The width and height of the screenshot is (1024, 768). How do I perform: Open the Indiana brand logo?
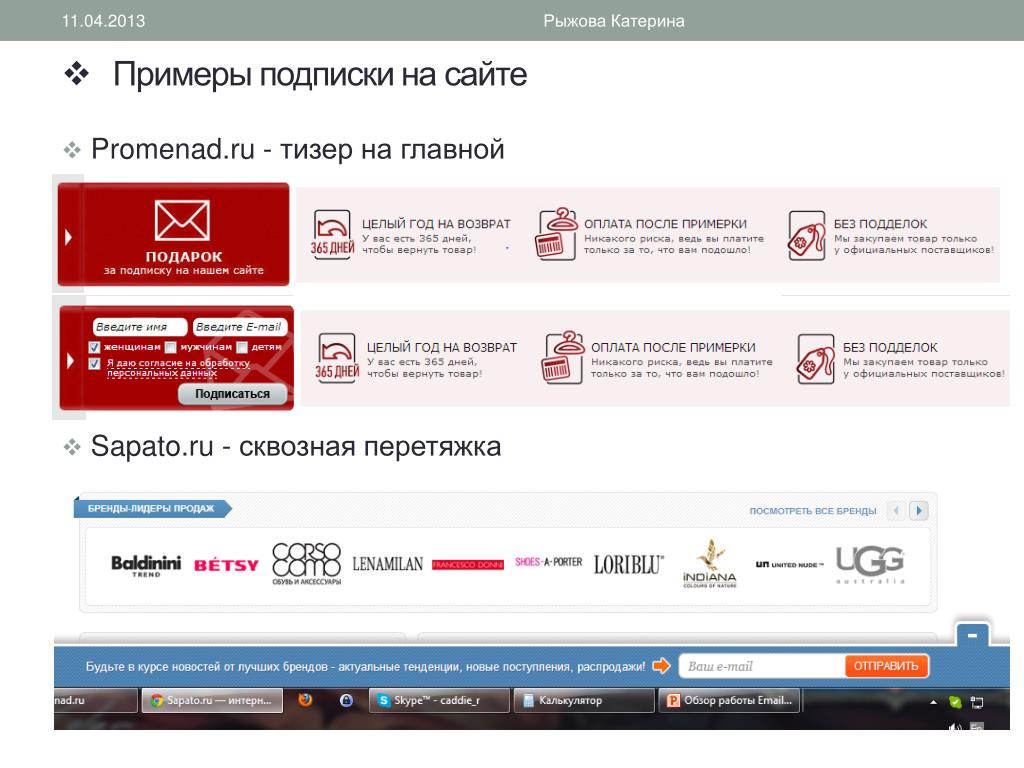pyautogui.click(x=710, y=564)
